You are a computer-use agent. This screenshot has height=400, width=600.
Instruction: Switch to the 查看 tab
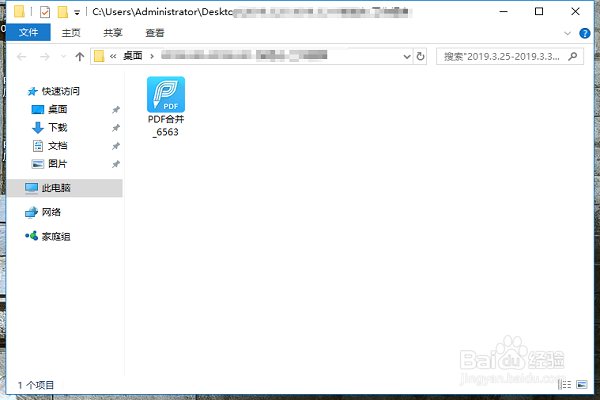tap(155, 33)
